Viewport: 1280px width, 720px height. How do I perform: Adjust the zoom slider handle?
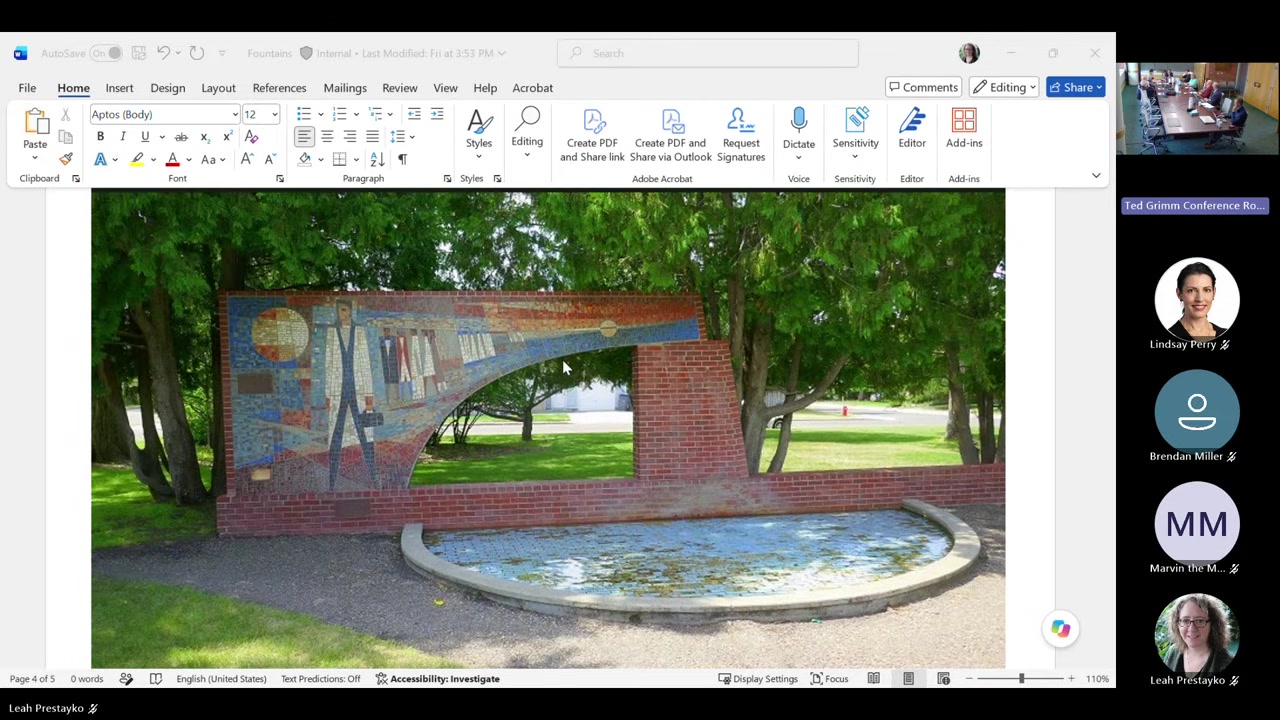pos(1021,679)
